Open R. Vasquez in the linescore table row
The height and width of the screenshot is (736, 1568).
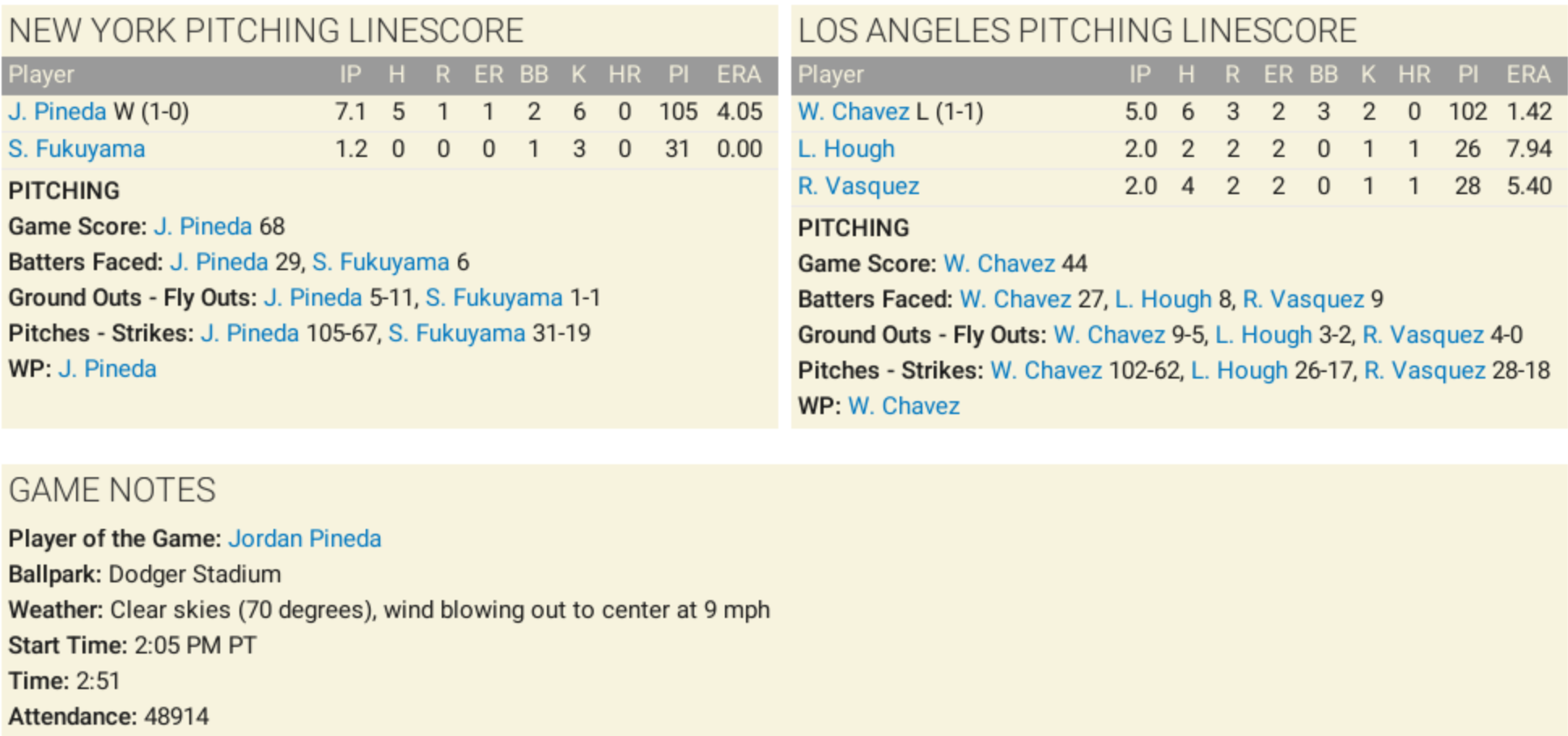(x=858, y=186)
